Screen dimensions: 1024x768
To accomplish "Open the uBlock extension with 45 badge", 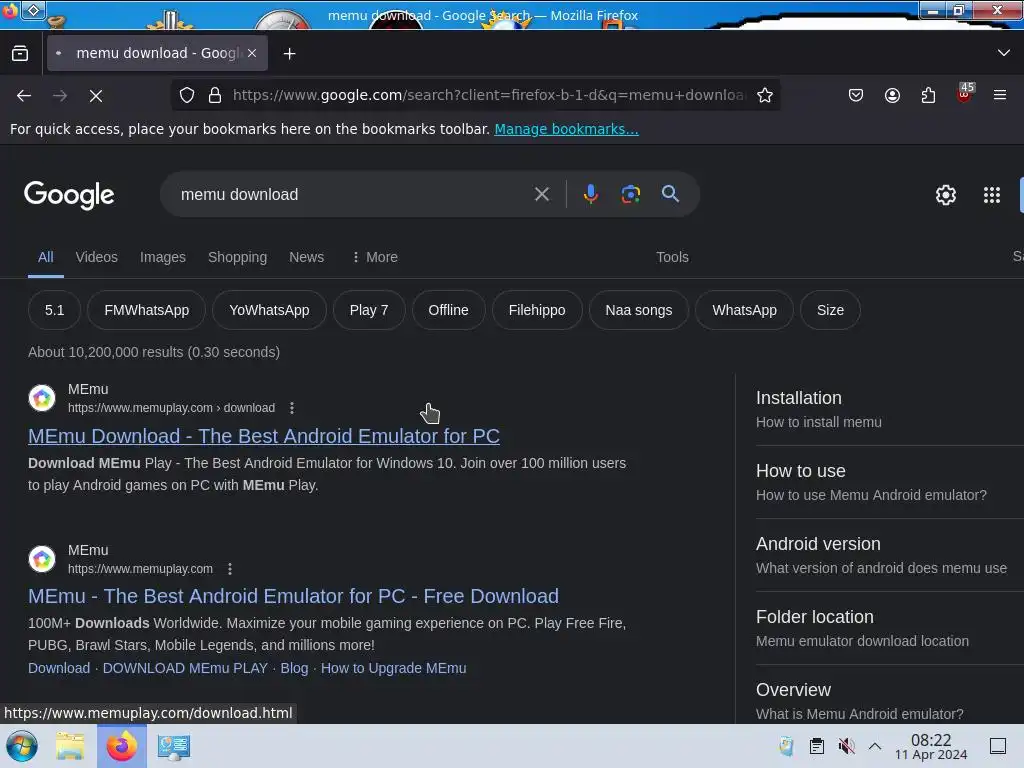I will [965, 93].
